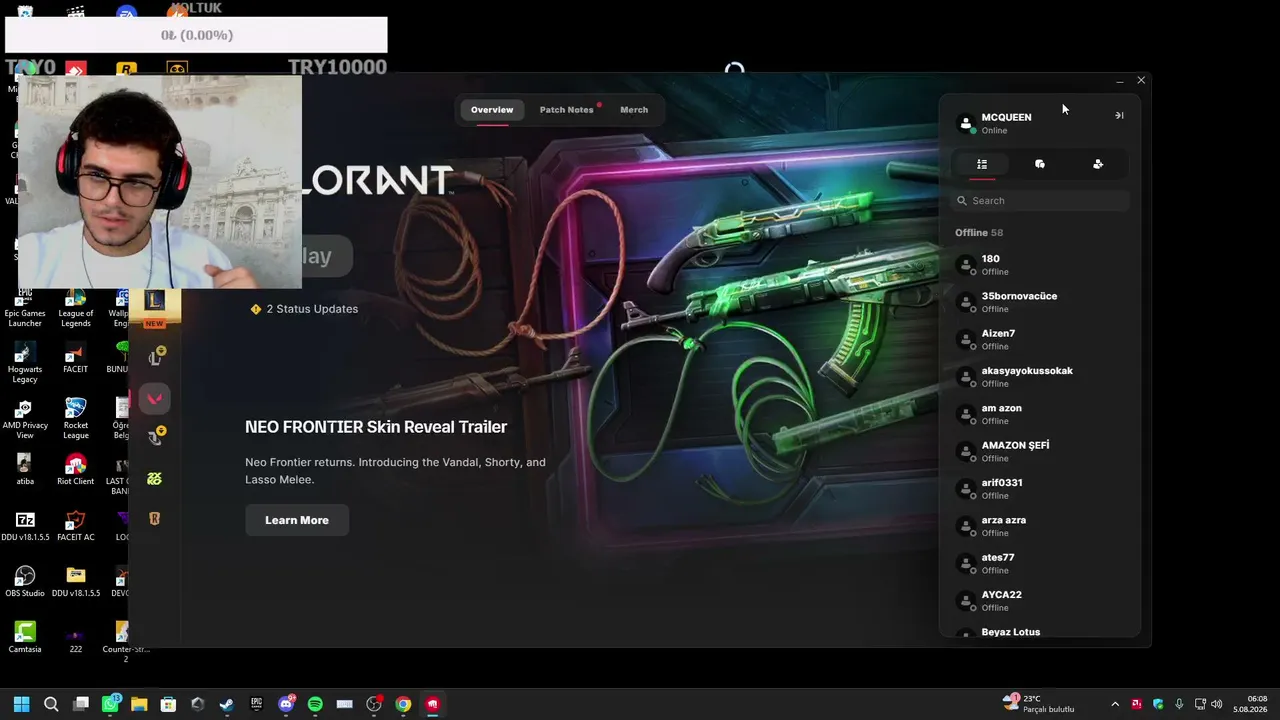Open the DDU v18.1.5.5 folder icon
Image resolution: width=1280 pixels, height=720 pixels.
tap(75, 582)
